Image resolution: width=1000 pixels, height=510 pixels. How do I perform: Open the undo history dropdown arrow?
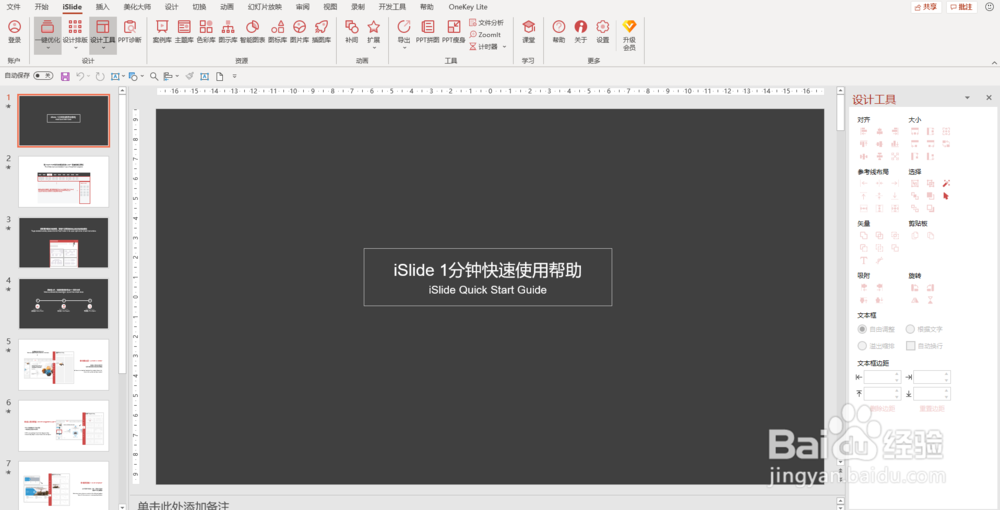(89, 76)
